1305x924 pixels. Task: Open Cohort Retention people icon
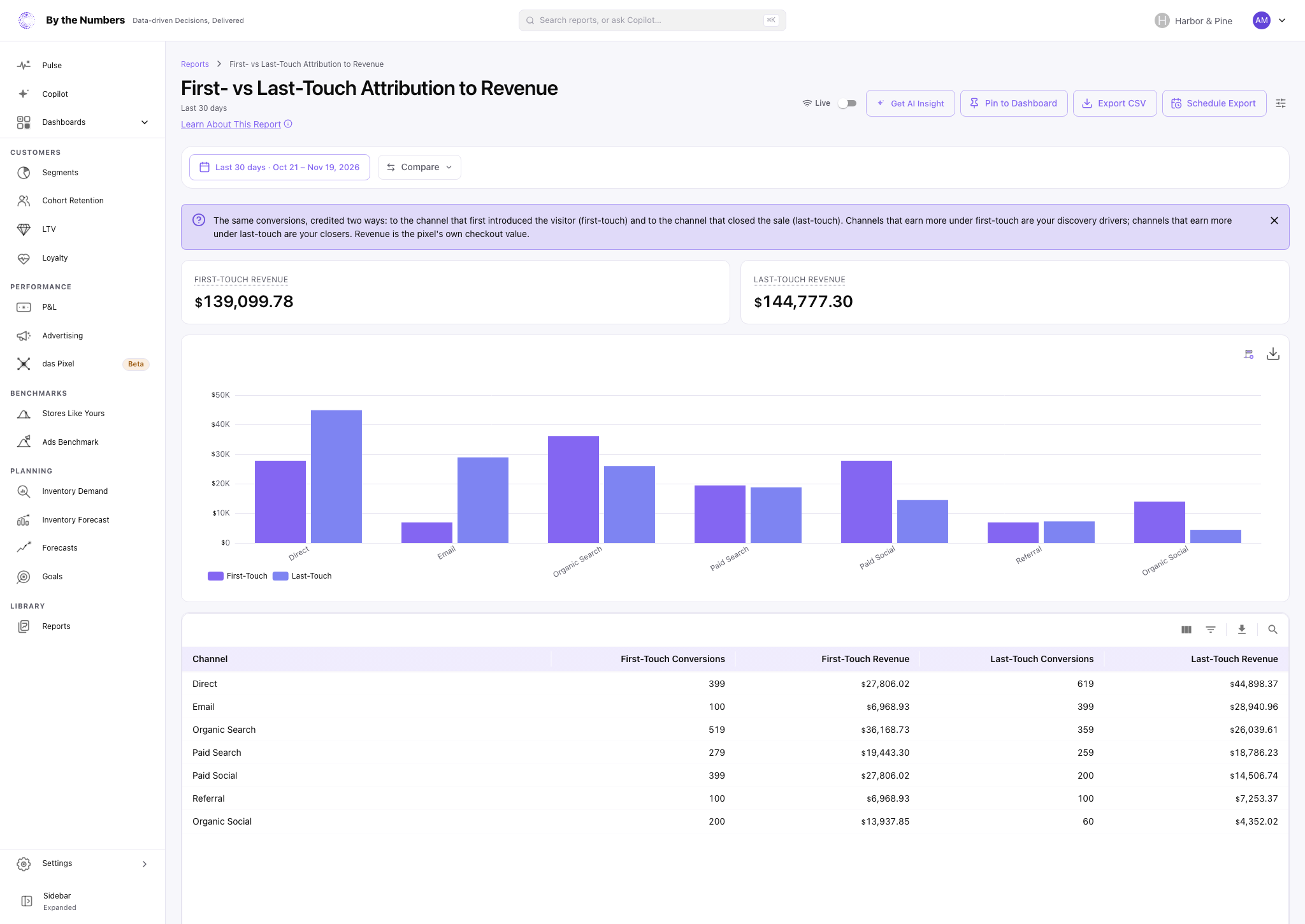coord(24,201)
